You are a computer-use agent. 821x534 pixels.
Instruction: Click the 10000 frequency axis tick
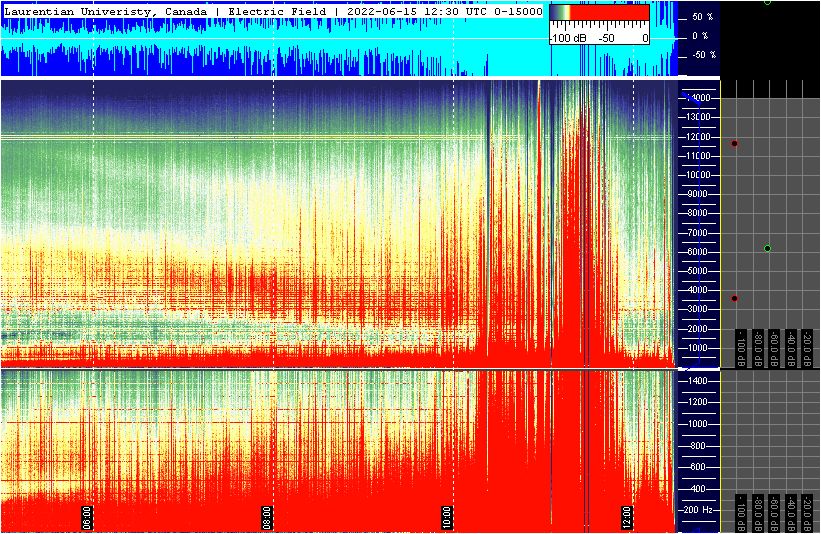(696, 175)
